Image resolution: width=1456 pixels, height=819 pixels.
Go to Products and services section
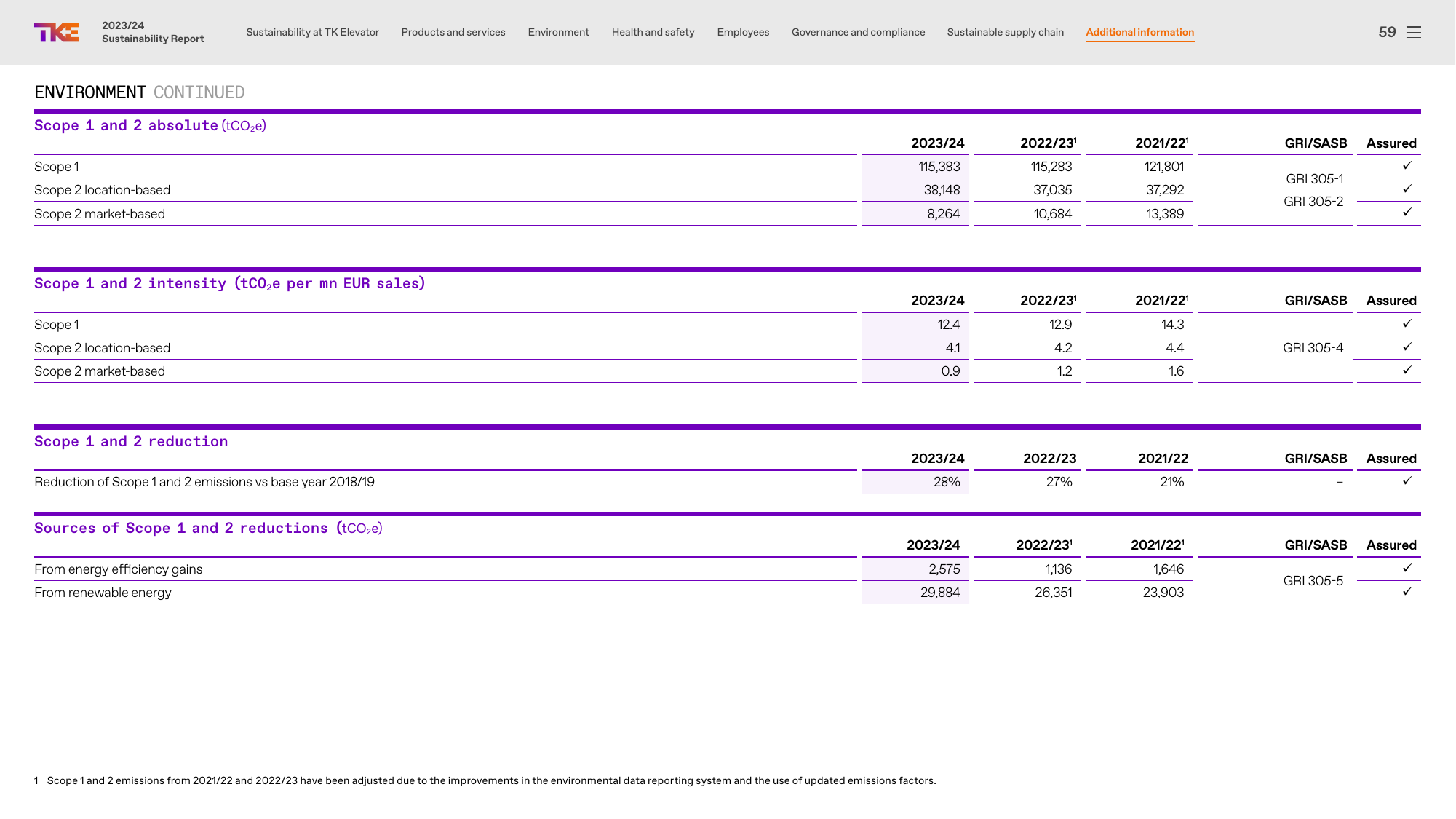453,32
